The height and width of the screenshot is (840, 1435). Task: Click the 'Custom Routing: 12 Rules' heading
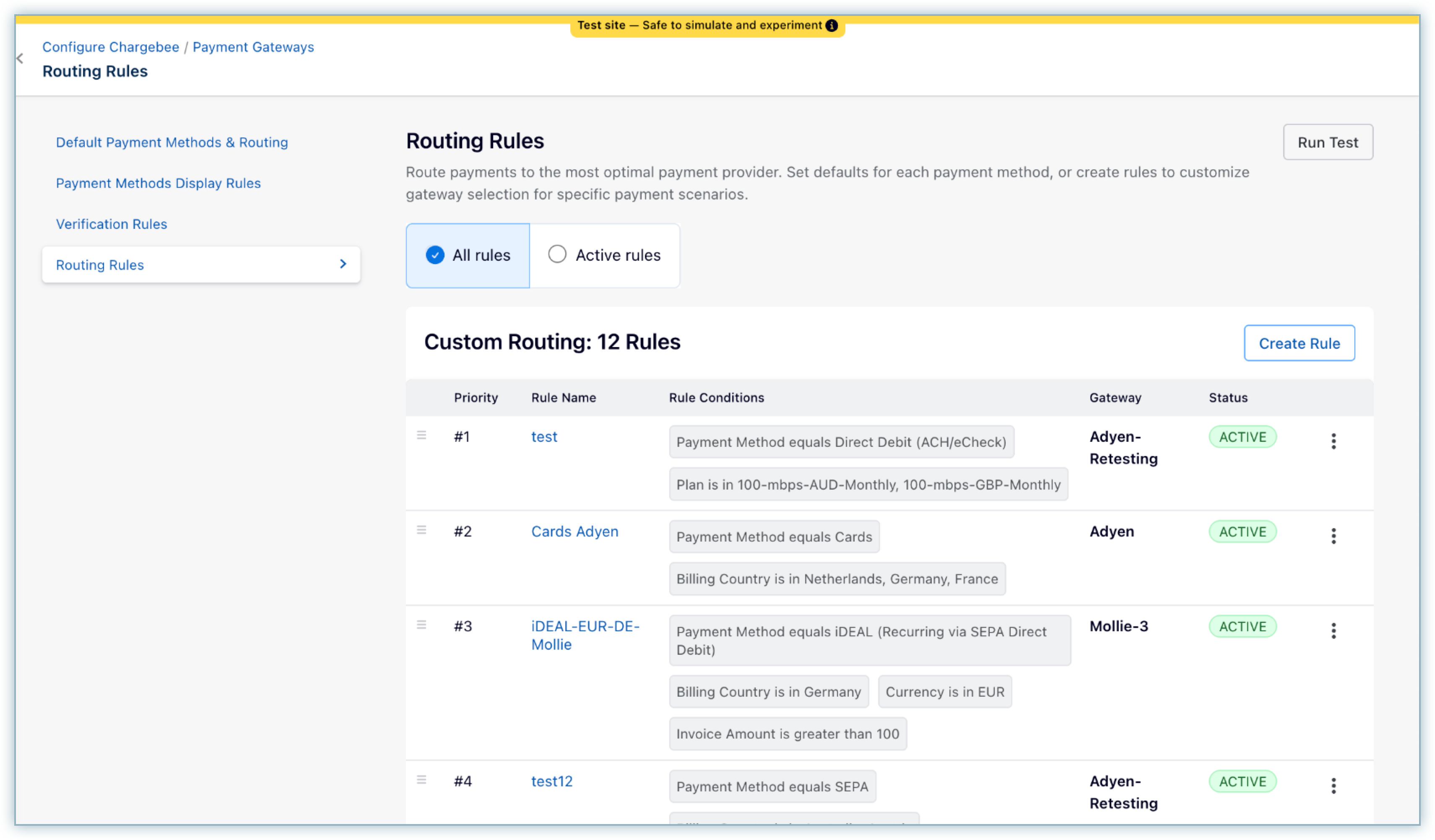(x=552, y=342)
